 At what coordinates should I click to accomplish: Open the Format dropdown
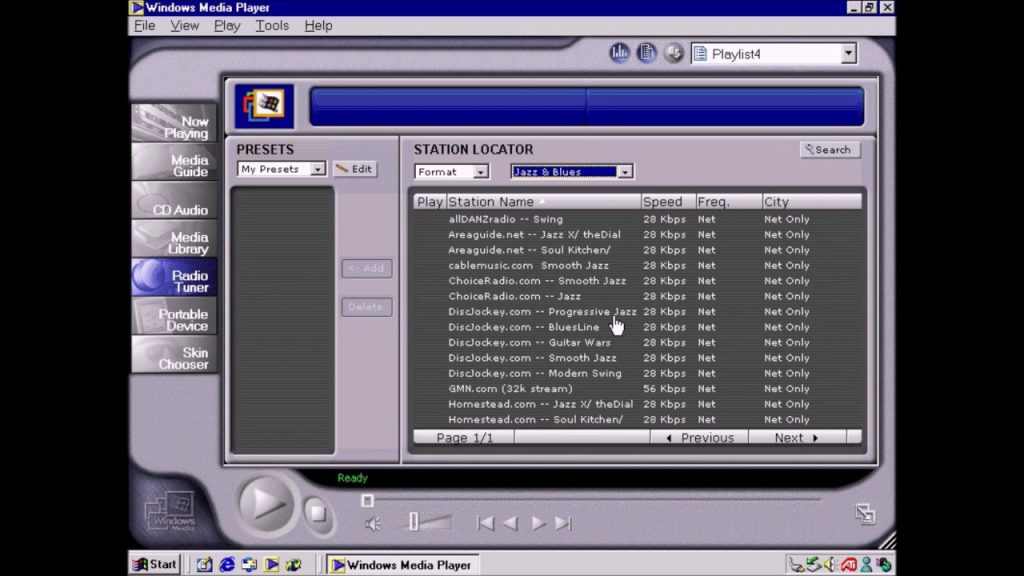pos(481,172)
